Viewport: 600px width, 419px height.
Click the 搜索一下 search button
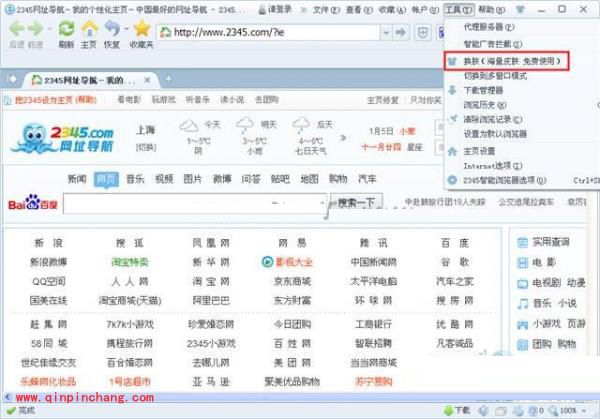(x=356, y=203)
